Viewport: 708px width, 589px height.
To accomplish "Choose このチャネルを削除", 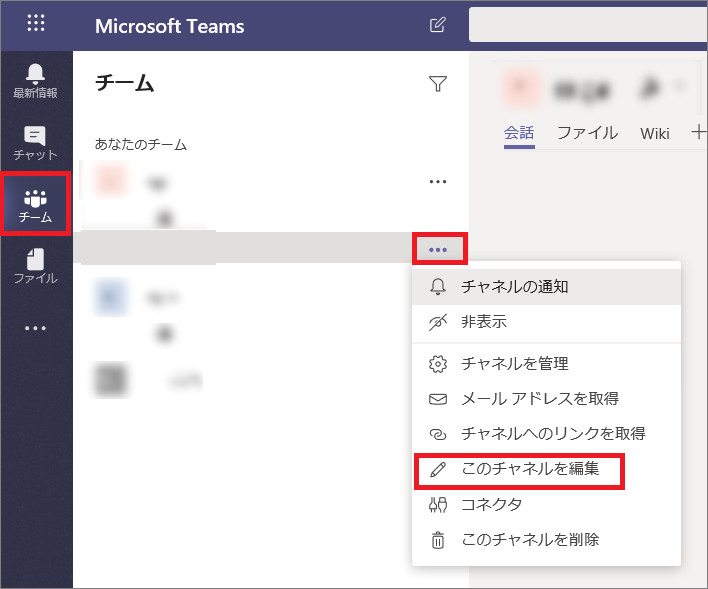I will tap(546, 540).
